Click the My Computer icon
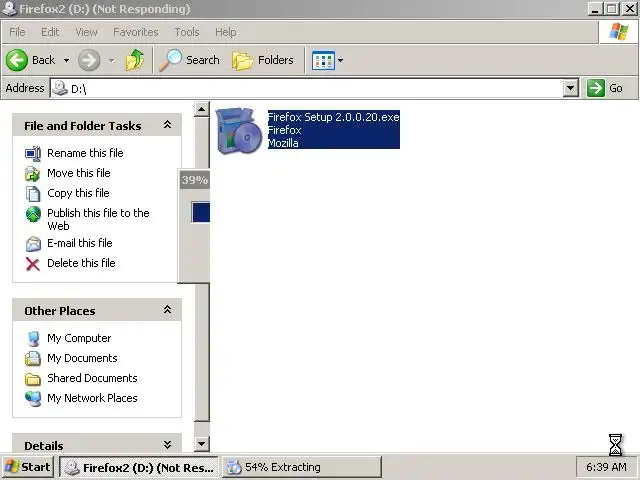This screenshot has width=640, height=480. [33, 338]
